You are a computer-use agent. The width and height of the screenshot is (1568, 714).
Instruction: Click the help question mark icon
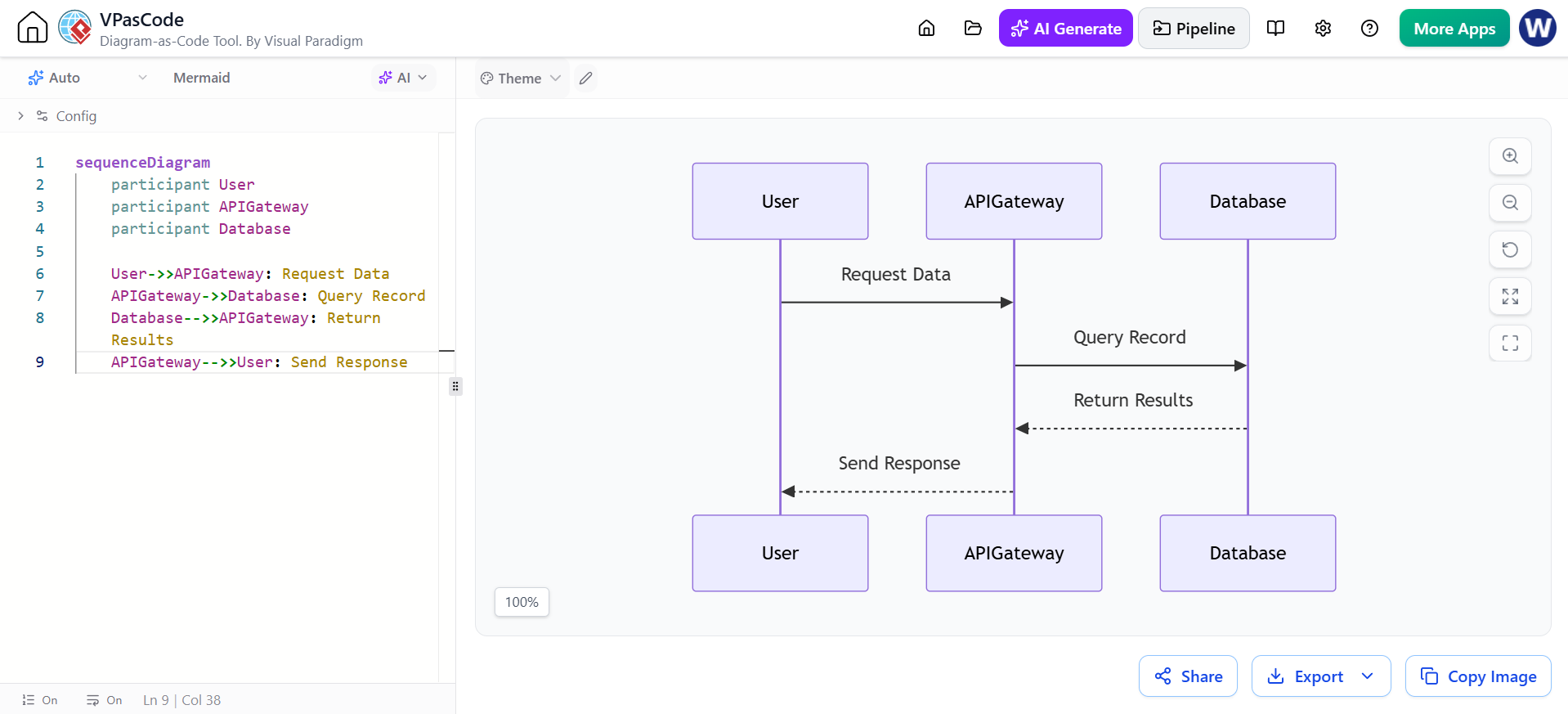1369,29
